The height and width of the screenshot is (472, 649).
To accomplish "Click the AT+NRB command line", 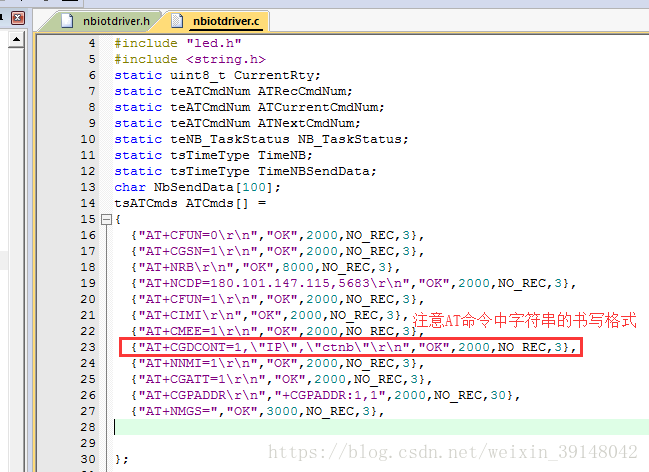I will (265, 267).
